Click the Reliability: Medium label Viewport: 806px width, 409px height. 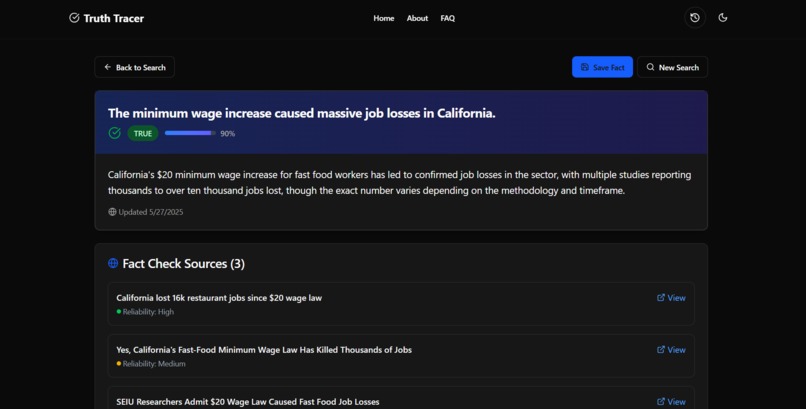pos(154,363)
